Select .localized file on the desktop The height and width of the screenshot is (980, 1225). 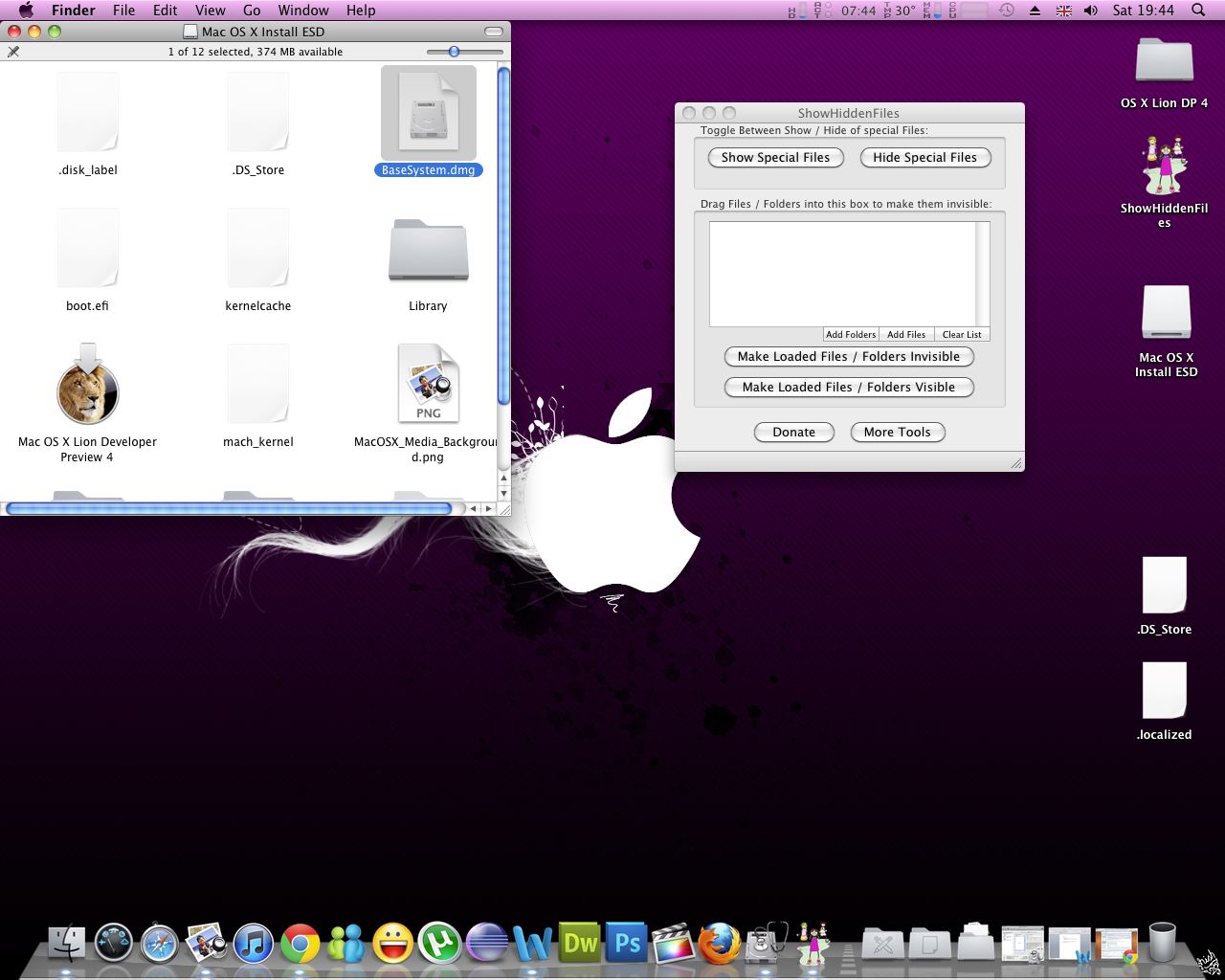[x=1164, y=702]
